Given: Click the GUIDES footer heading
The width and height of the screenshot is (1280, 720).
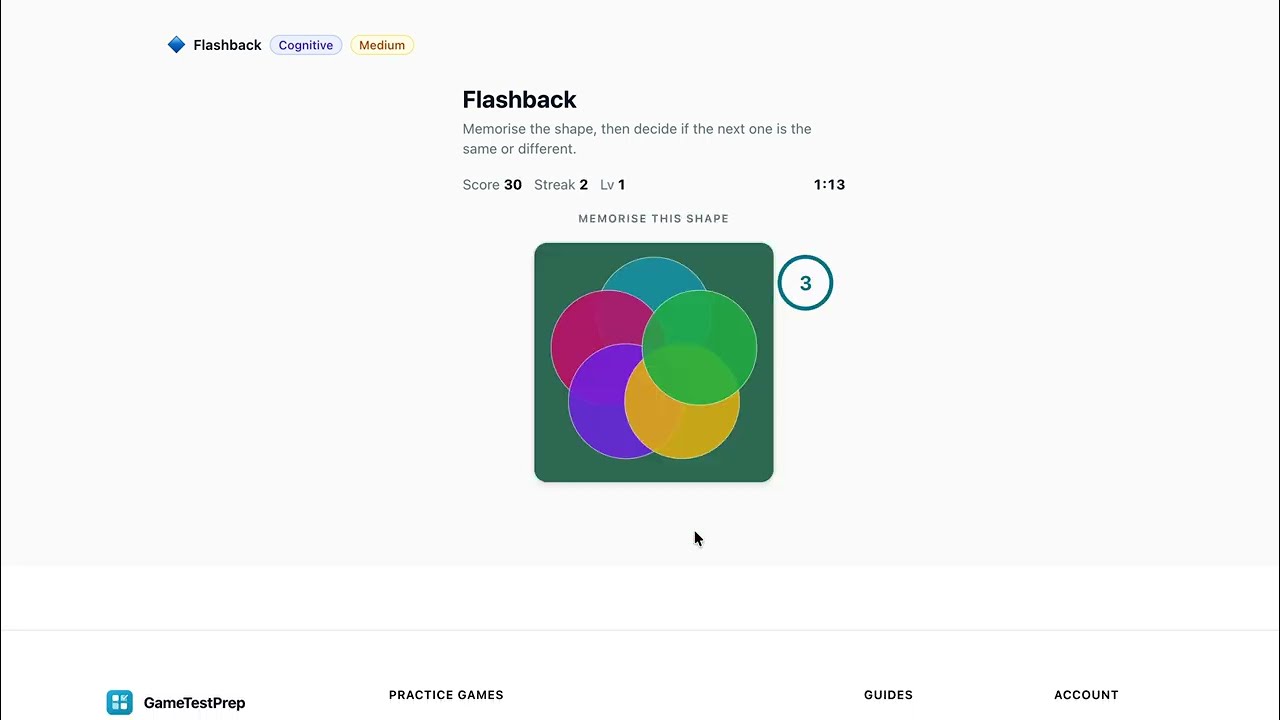Looking at the screenshot, I should click(x=888, y=695).
